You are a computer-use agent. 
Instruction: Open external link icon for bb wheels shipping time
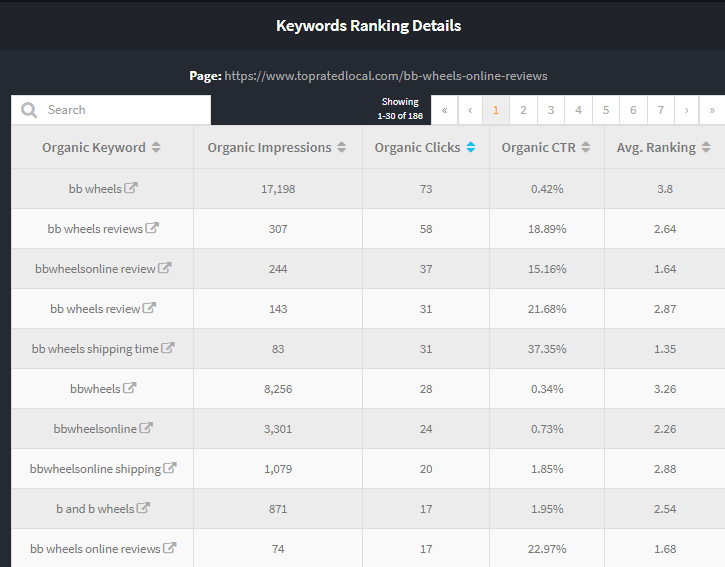pos(168,348)
